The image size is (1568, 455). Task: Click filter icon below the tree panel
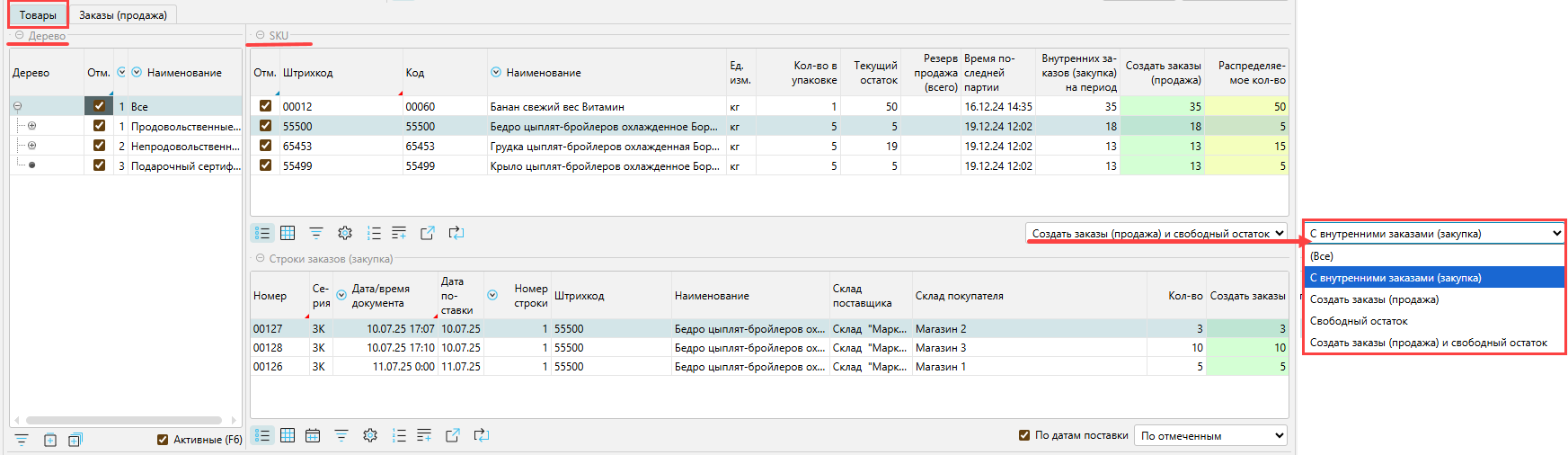22,440
